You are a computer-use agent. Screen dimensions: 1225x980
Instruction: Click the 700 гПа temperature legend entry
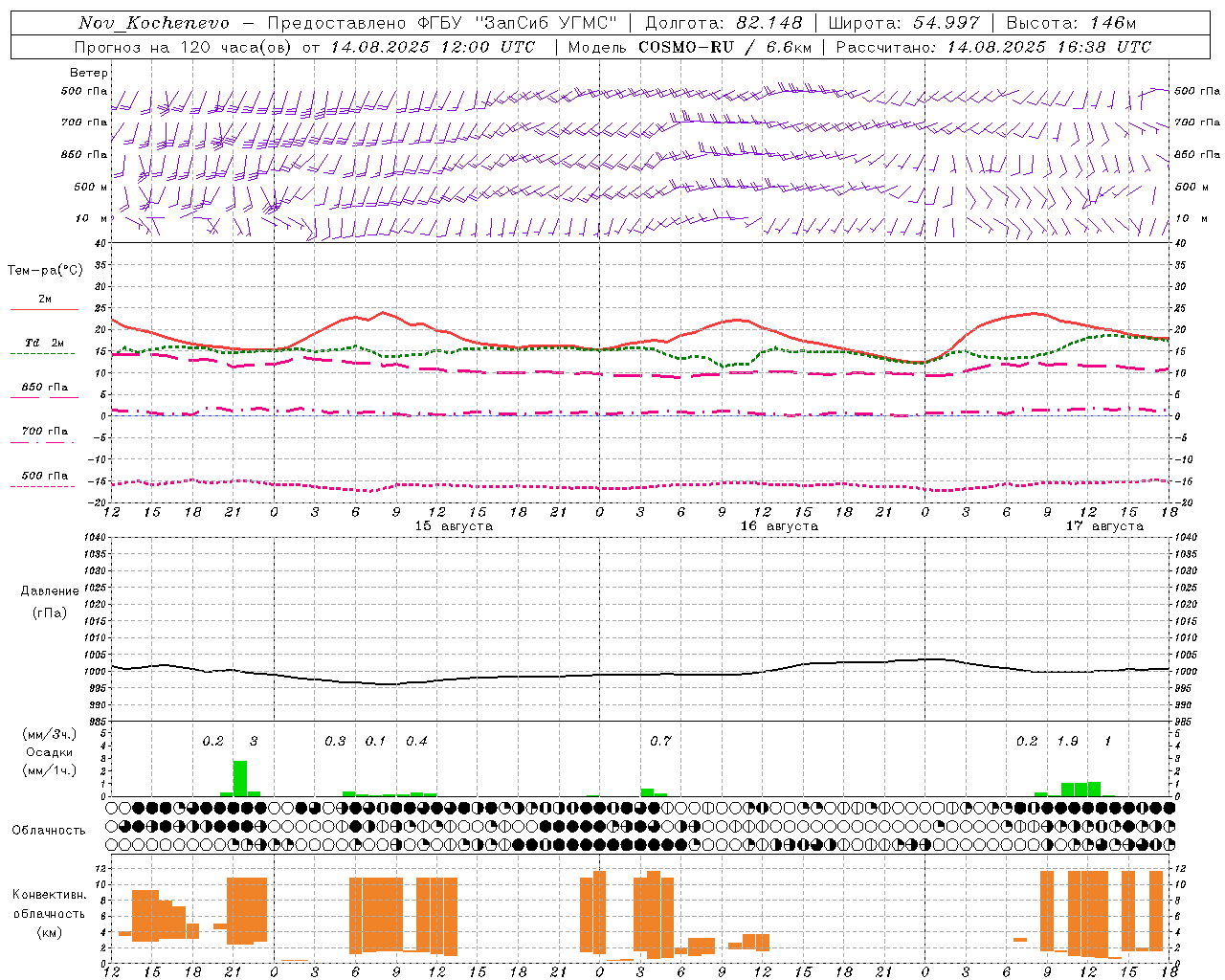point(44,432)
